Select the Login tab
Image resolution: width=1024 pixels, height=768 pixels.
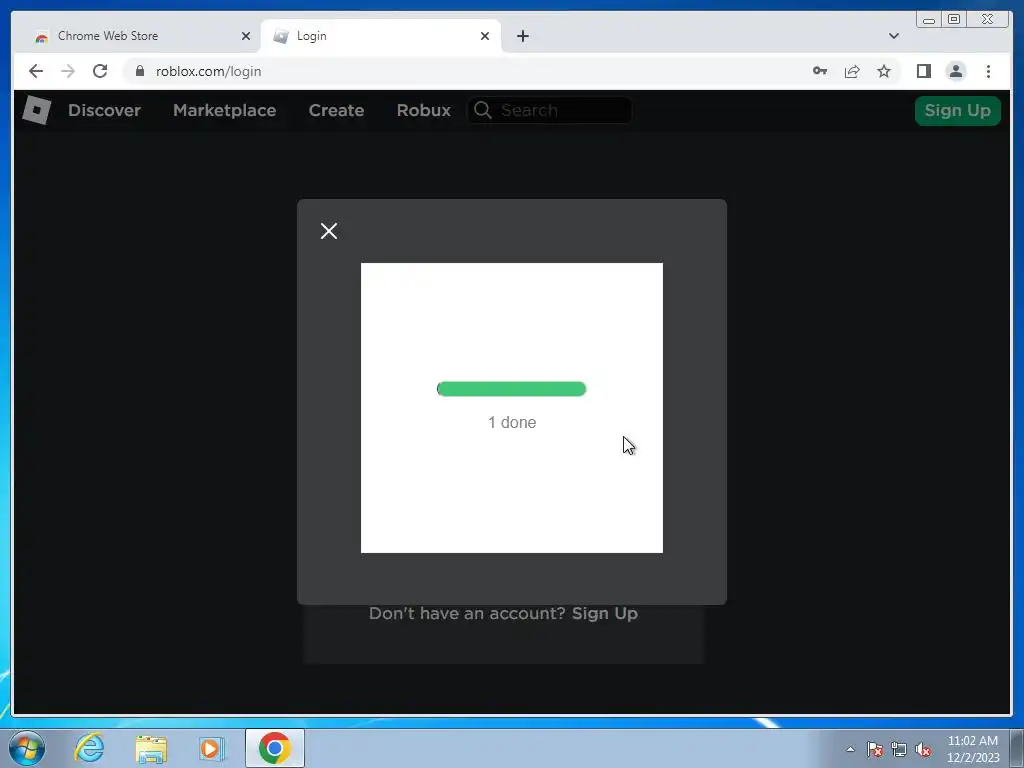click(x=380, y=36)
